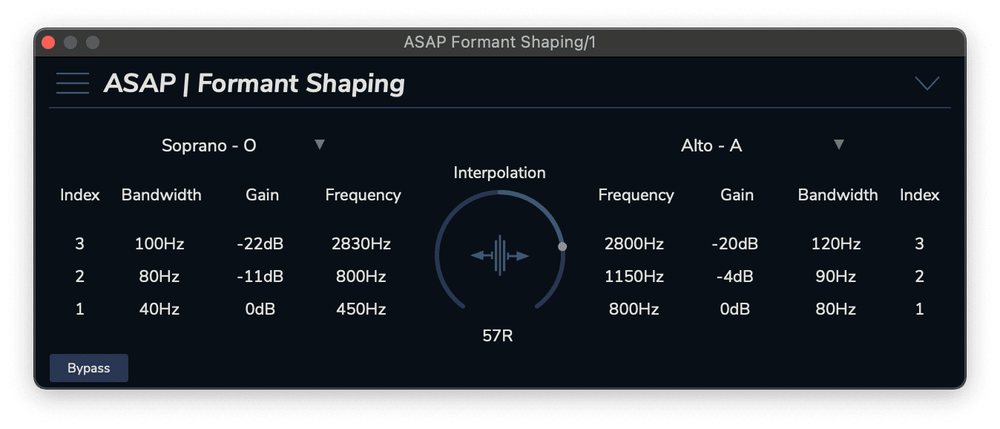Open the Alto - A preset dropdown arrow
Image resolution: width=1000 pixels, height=429 pixels.
coord(839,144)
